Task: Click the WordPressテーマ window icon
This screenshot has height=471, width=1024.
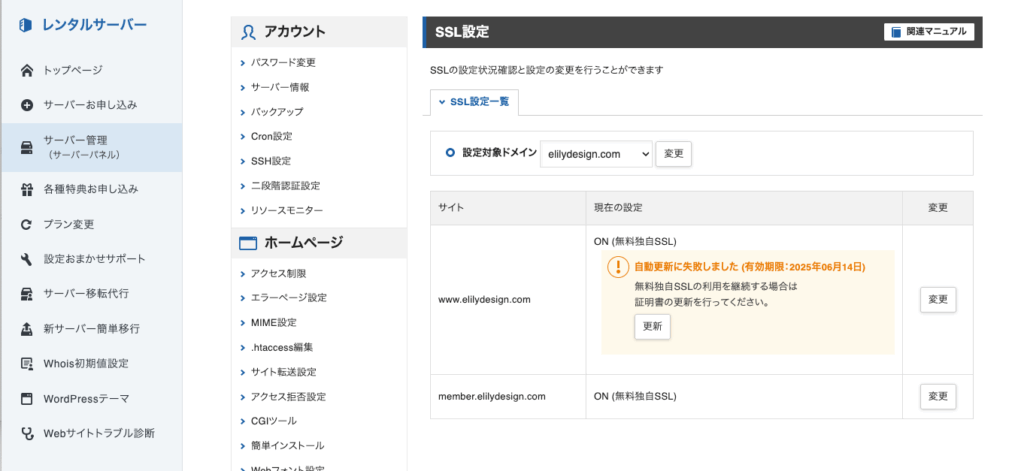Action: coord(27,398)
